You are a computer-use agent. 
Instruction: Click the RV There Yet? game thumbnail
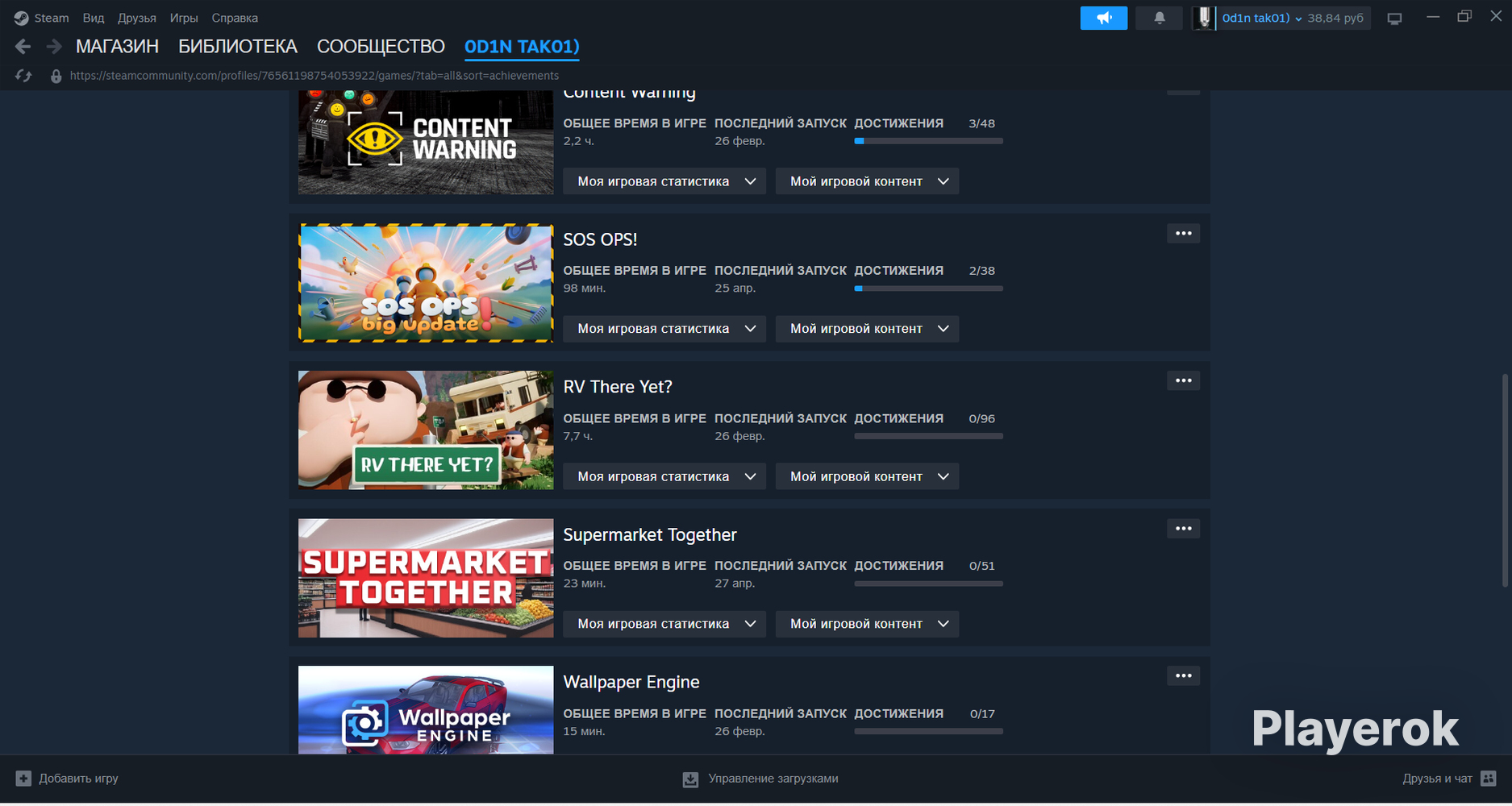click(x=426, y=430)
